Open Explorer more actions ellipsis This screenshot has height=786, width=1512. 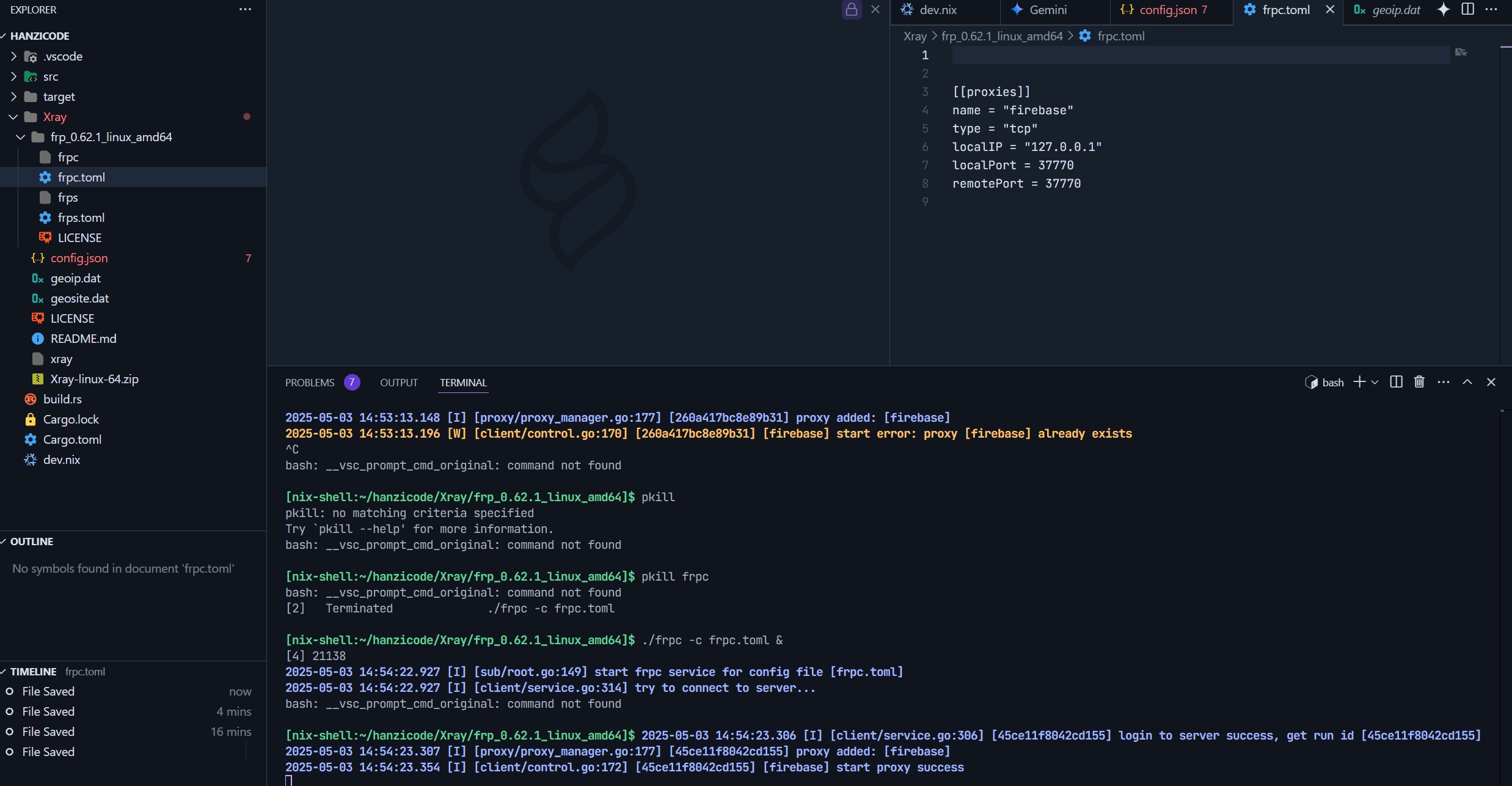coord(245,9)
